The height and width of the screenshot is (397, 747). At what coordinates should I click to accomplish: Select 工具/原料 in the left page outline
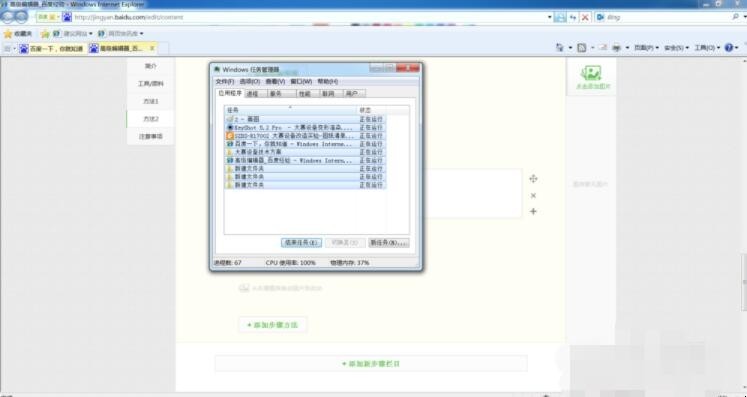151,84
